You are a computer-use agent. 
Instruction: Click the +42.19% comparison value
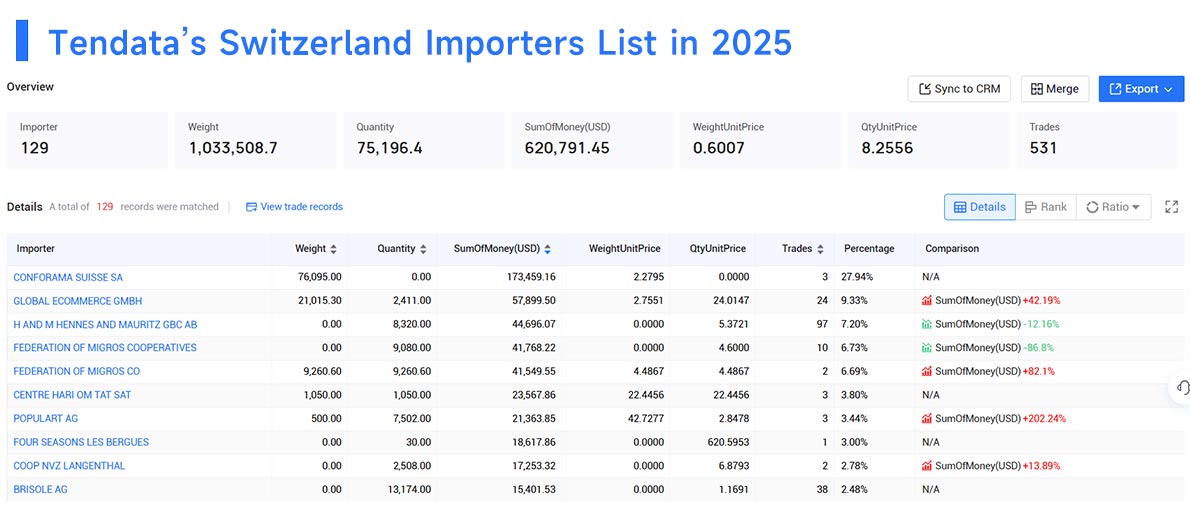[1041, 300]
